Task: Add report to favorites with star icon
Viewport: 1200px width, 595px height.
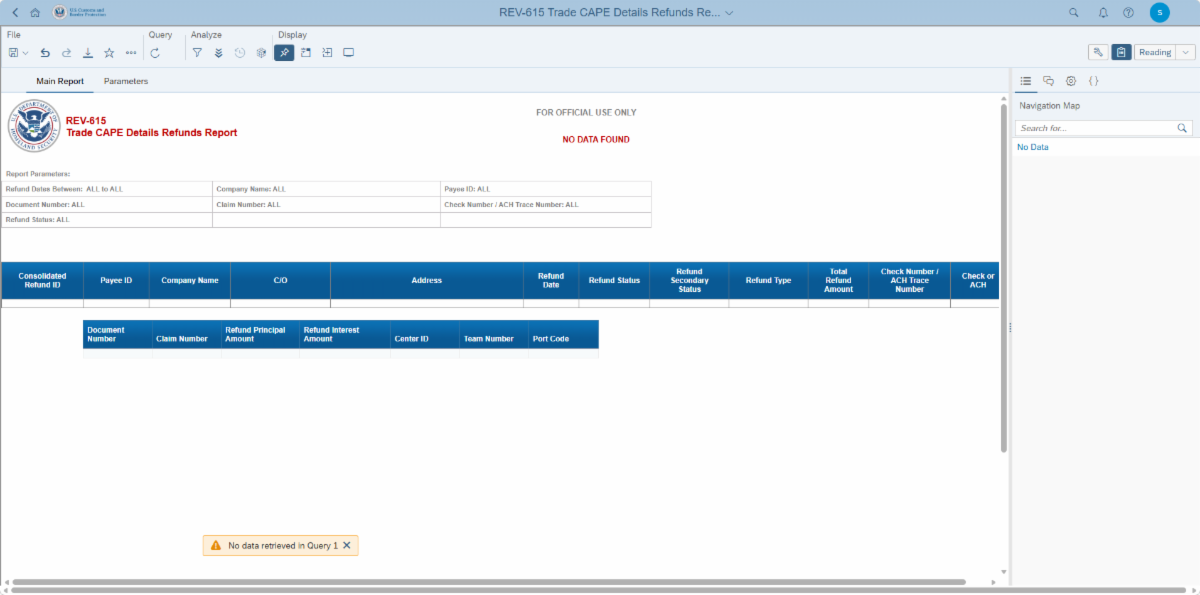Action: 109,53
